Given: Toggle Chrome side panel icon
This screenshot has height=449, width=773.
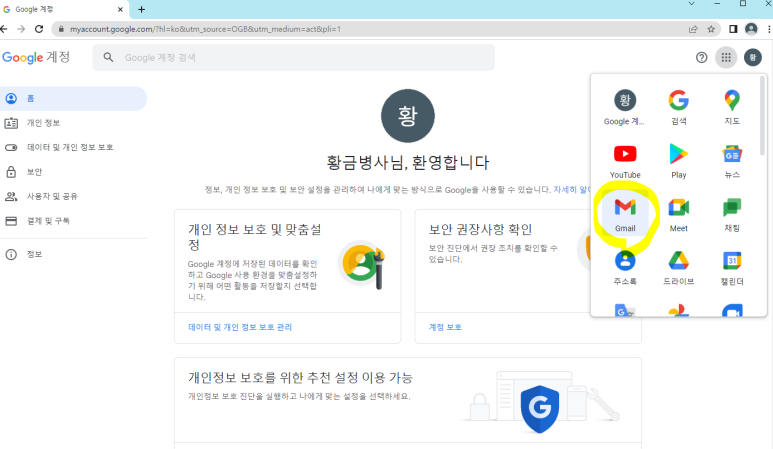Looking at the screenshot, I should coord(733,29).
